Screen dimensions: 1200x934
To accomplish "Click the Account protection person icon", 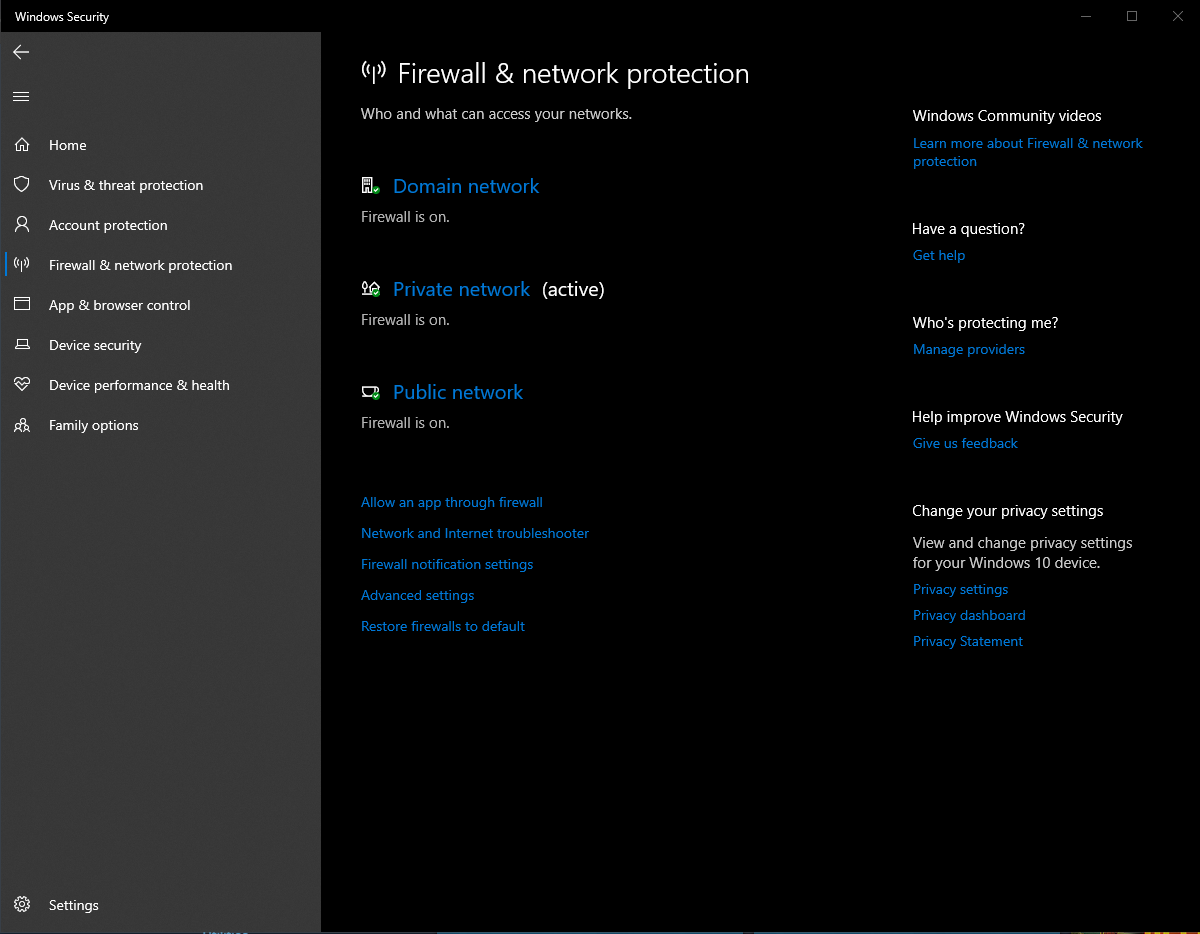I will [22, 225].
